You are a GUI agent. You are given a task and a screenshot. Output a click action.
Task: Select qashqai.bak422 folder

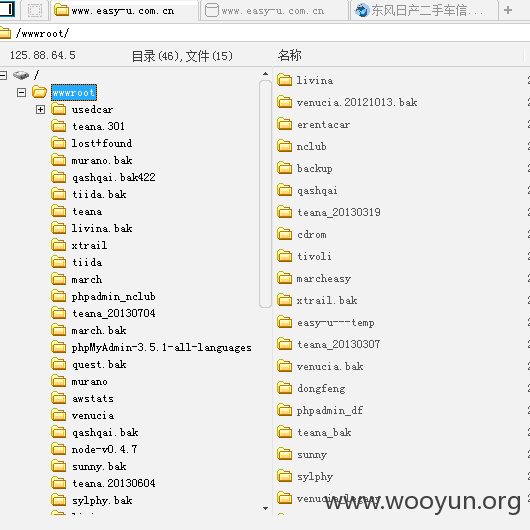point(114,177)
